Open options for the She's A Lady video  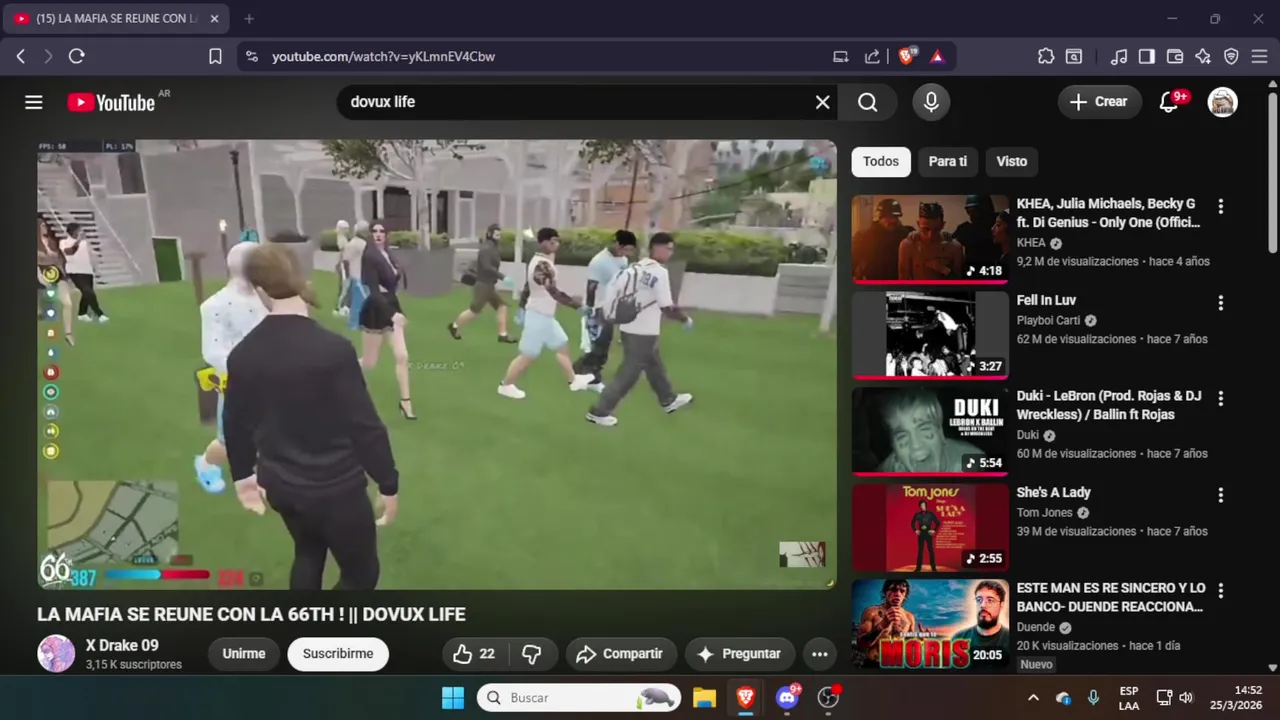click(x=1220, y=495)
